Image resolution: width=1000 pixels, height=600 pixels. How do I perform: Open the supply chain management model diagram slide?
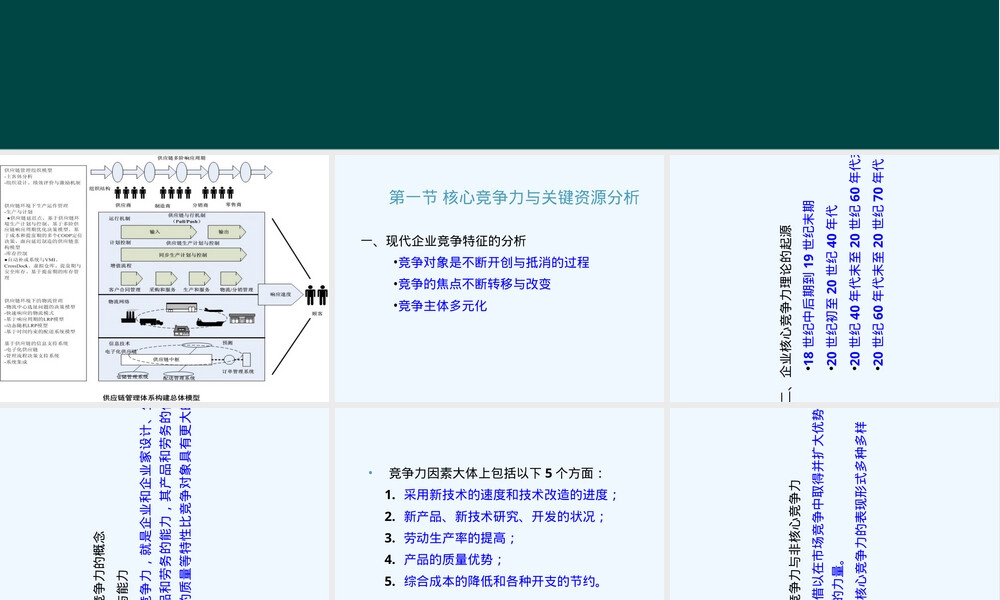pos(165,279)
